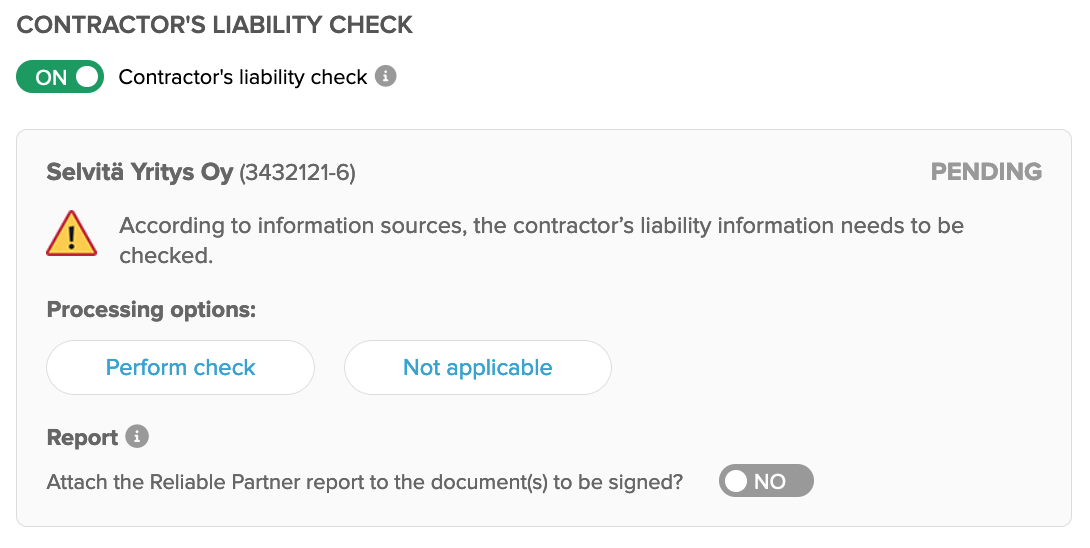Image resolution: width=1090 pixels, height=548 pixels.
Task: Click the white knob on the NO switch
Action: click(x=736, y=481)
